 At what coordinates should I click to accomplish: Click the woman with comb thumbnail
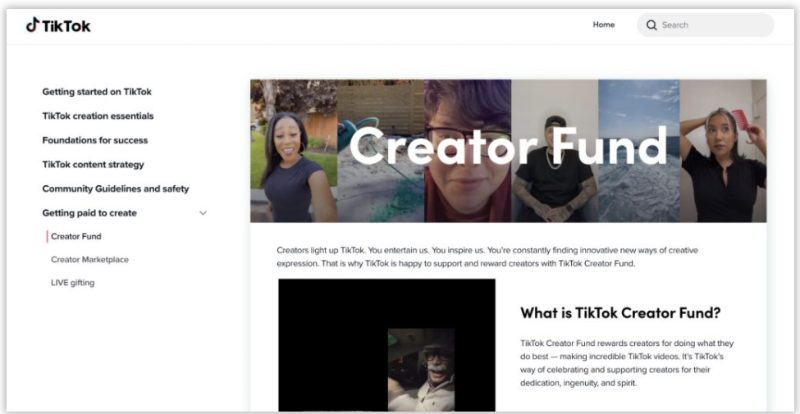tap(723, 151)
